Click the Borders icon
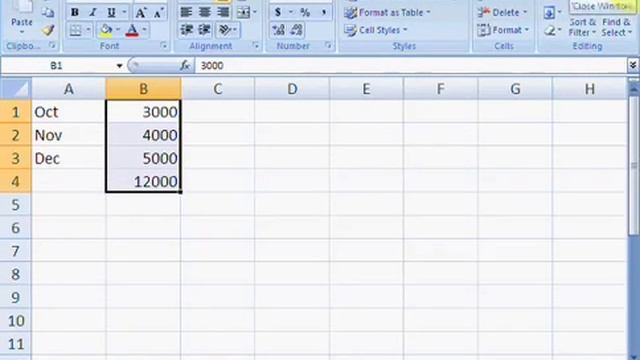The image size is (640, 360). (76, 30)
